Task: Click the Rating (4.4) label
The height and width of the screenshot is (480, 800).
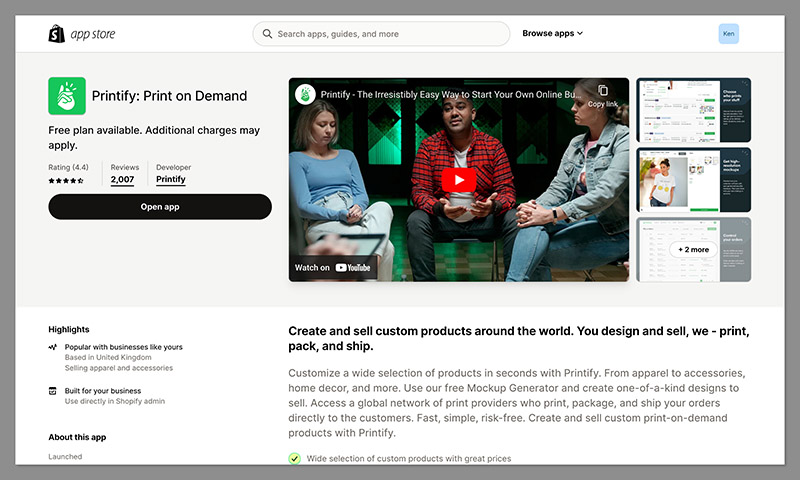Action: tap(68, 167)
